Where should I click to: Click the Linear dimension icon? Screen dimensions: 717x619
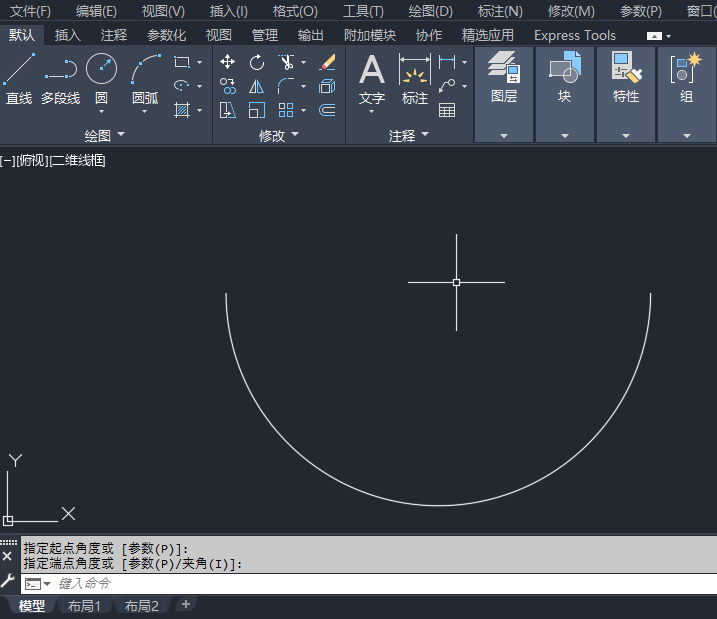coord(447,62)
